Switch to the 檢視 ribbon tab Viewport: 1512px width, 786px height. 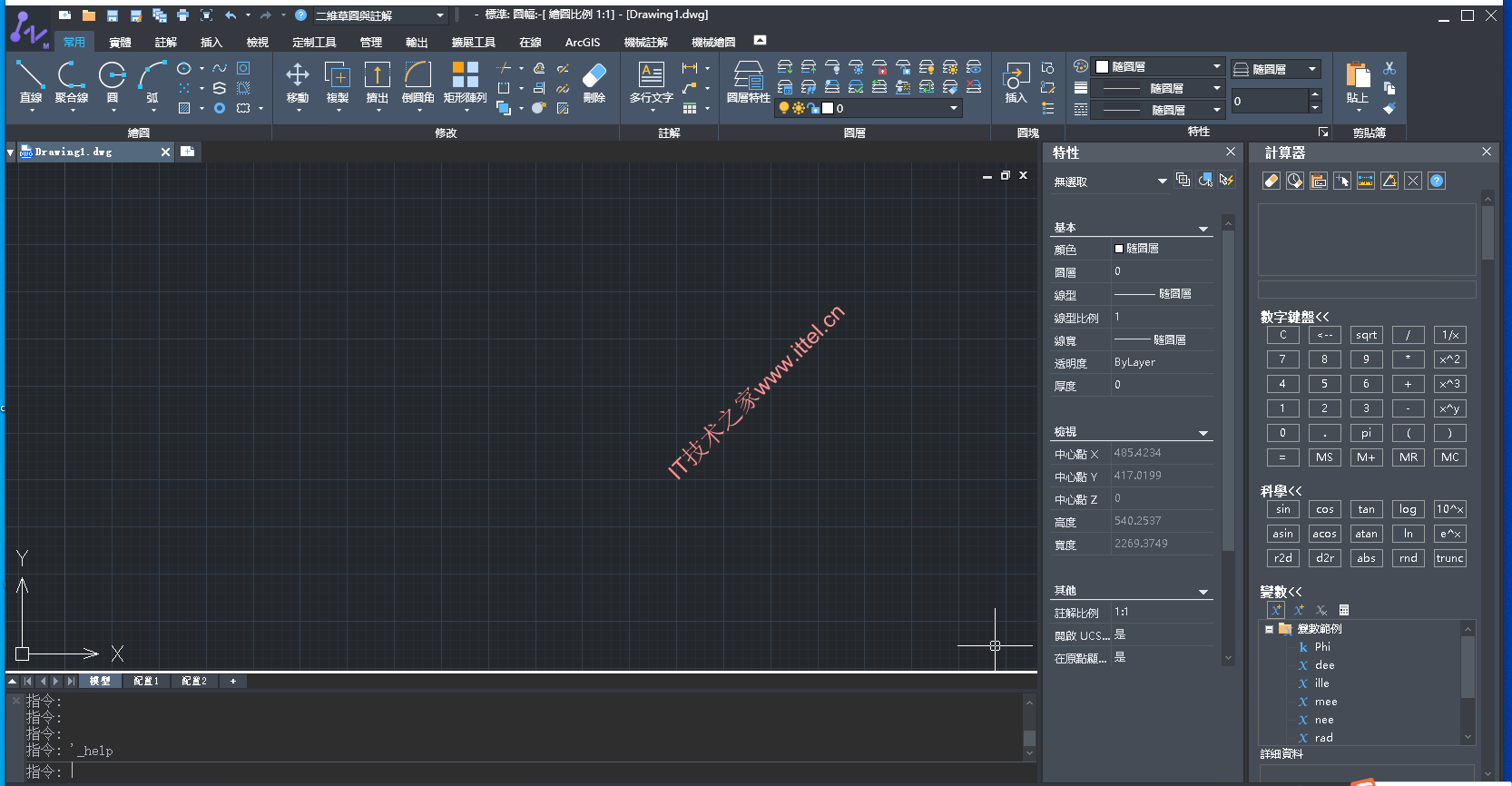point(258,42)
